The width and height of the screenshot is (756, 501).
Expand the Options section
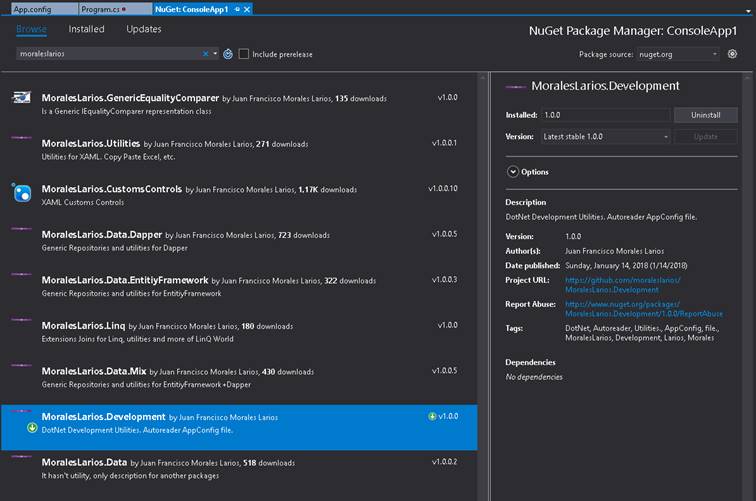click(x=513, y=172)
